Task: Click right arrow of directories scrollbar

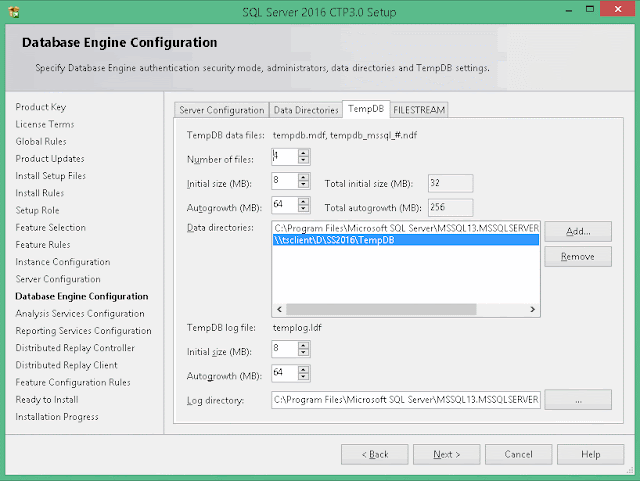Action: (533, 310)
